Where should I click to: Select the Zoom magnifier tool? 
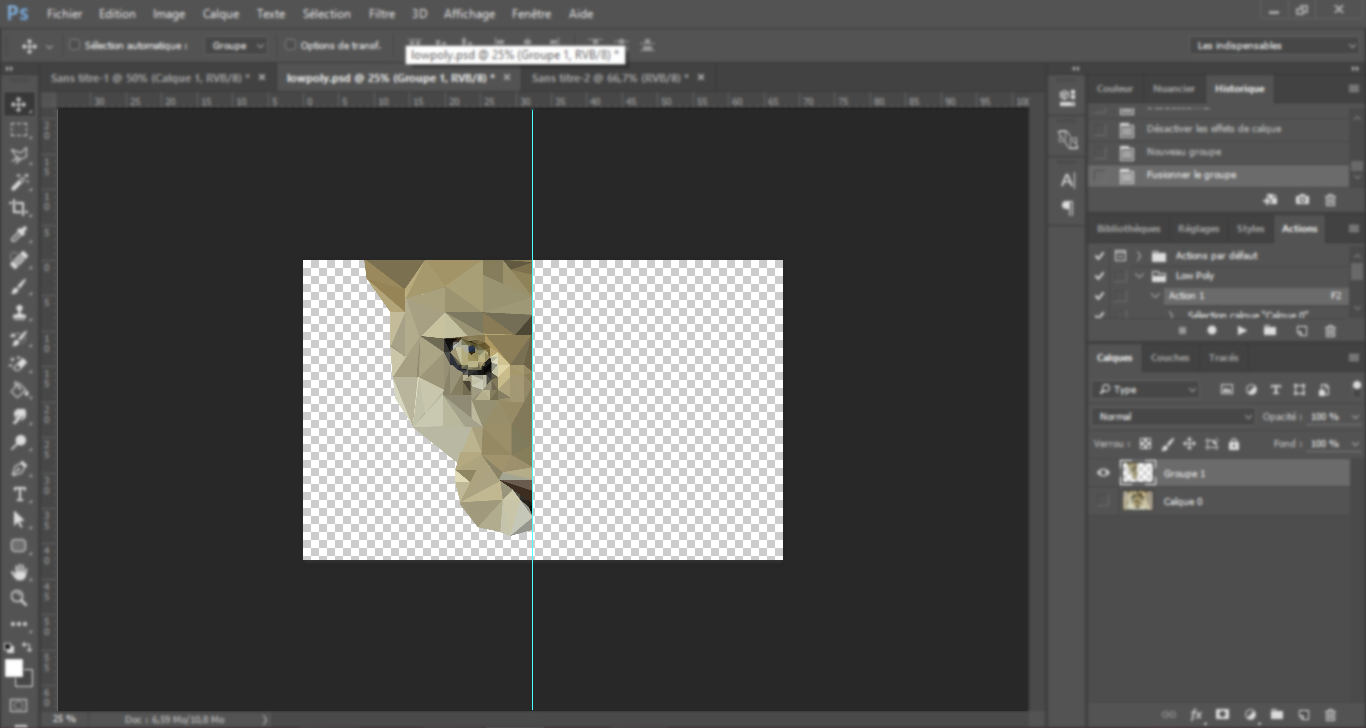tap(19, 598)
